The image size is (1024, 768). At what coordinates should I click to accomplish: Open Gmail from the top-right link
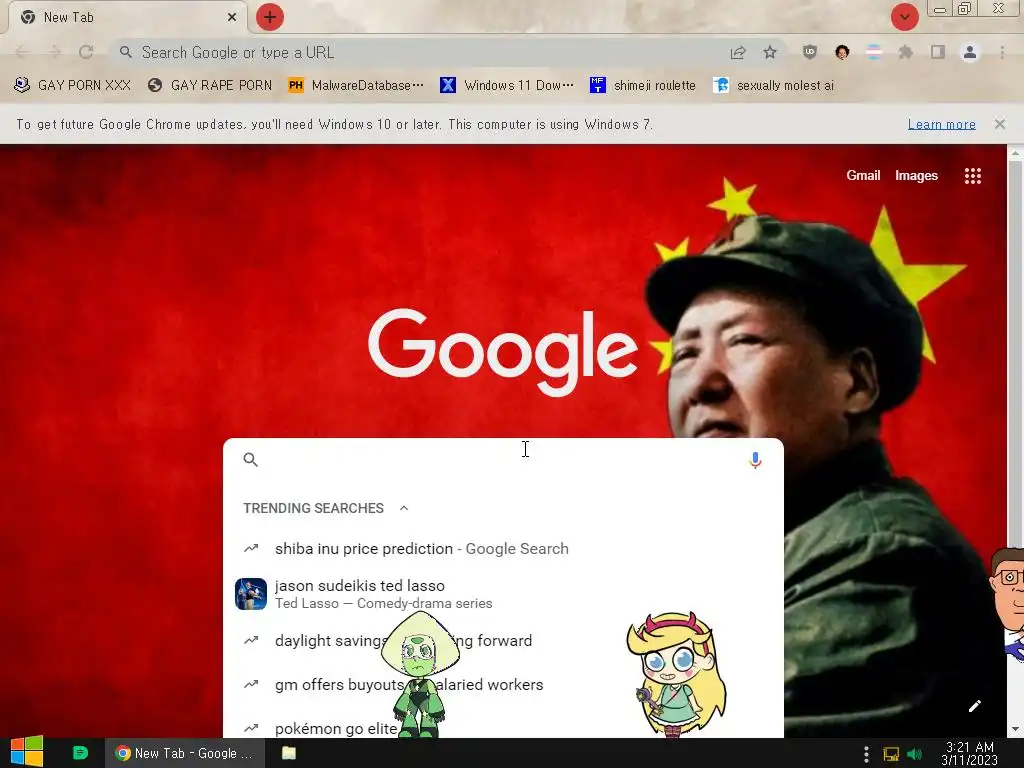coord(863,175)
